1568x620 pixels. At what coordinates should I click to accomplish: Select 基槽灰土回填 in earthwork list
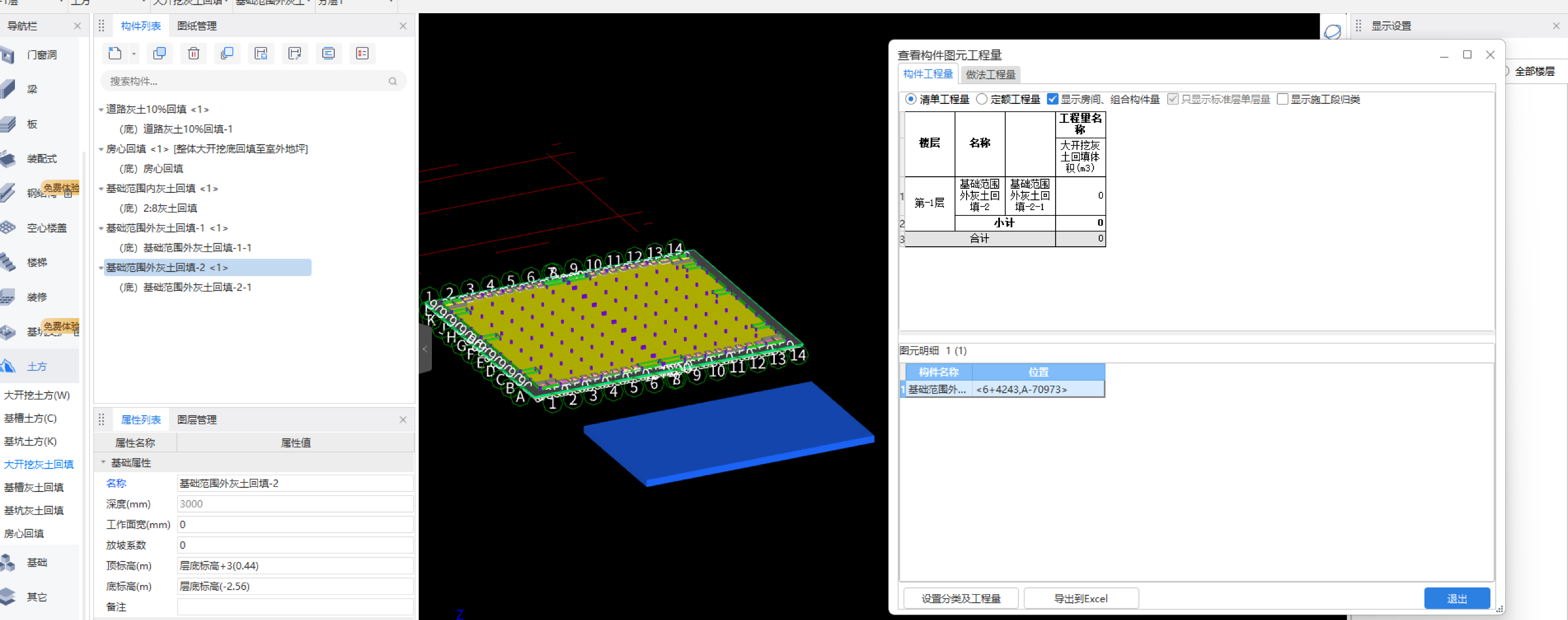click(x=34, y=487)
